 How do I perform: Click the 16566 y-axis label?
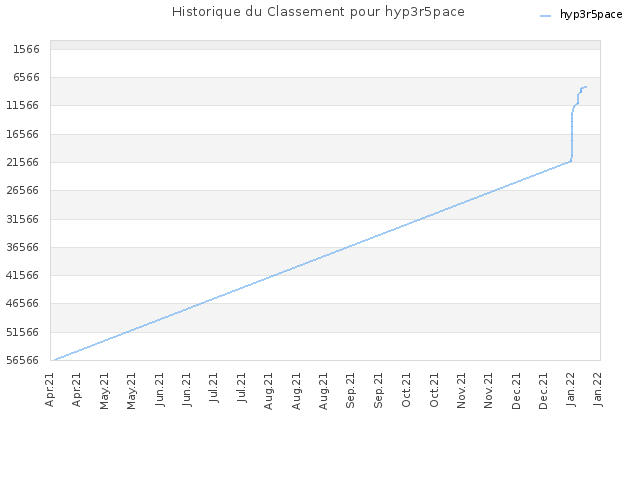point(22,134)
